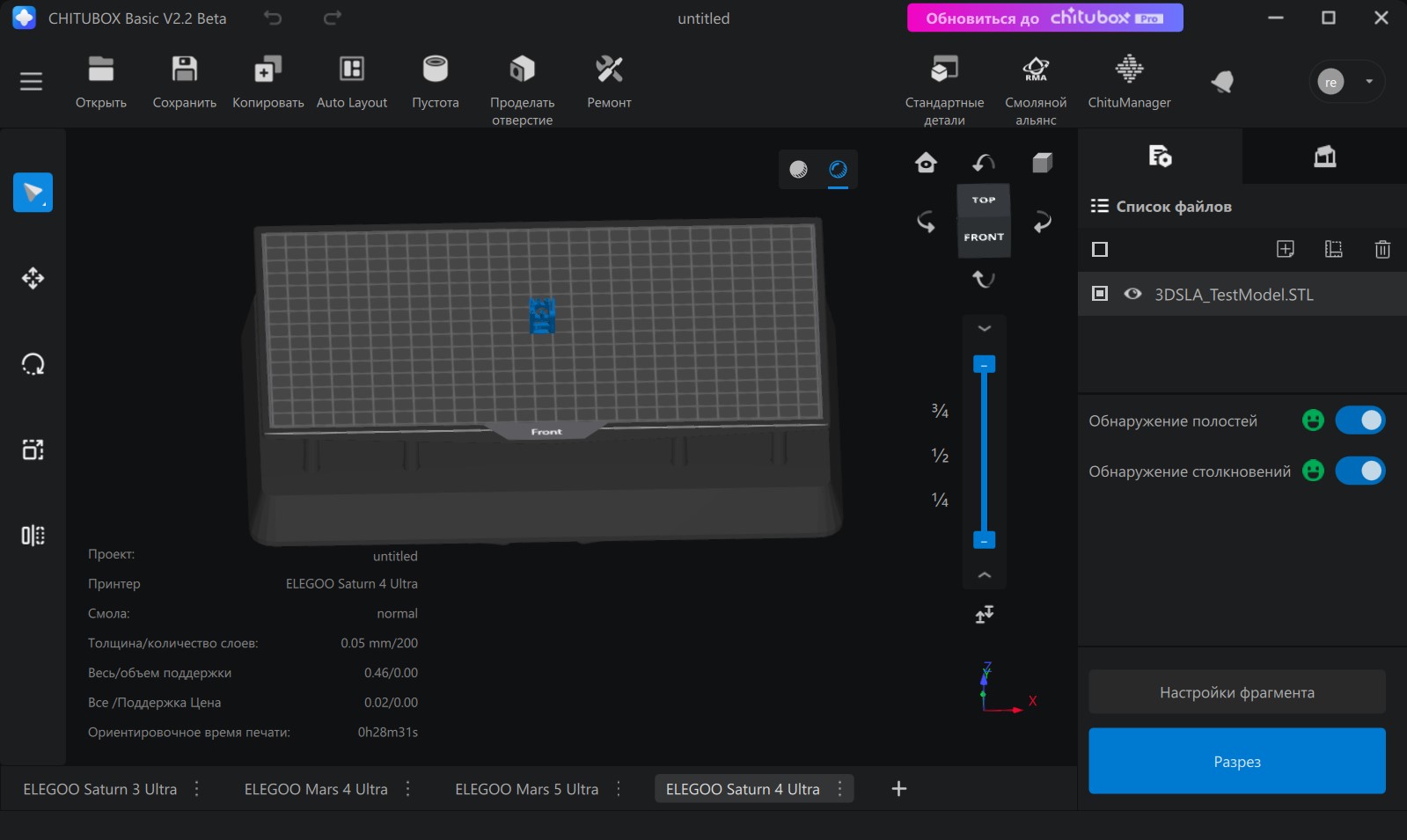Viewport: 1407px width, 840px height.
Task: Click the Auto Layout toolbar icon
Action: tap(351, 70)
